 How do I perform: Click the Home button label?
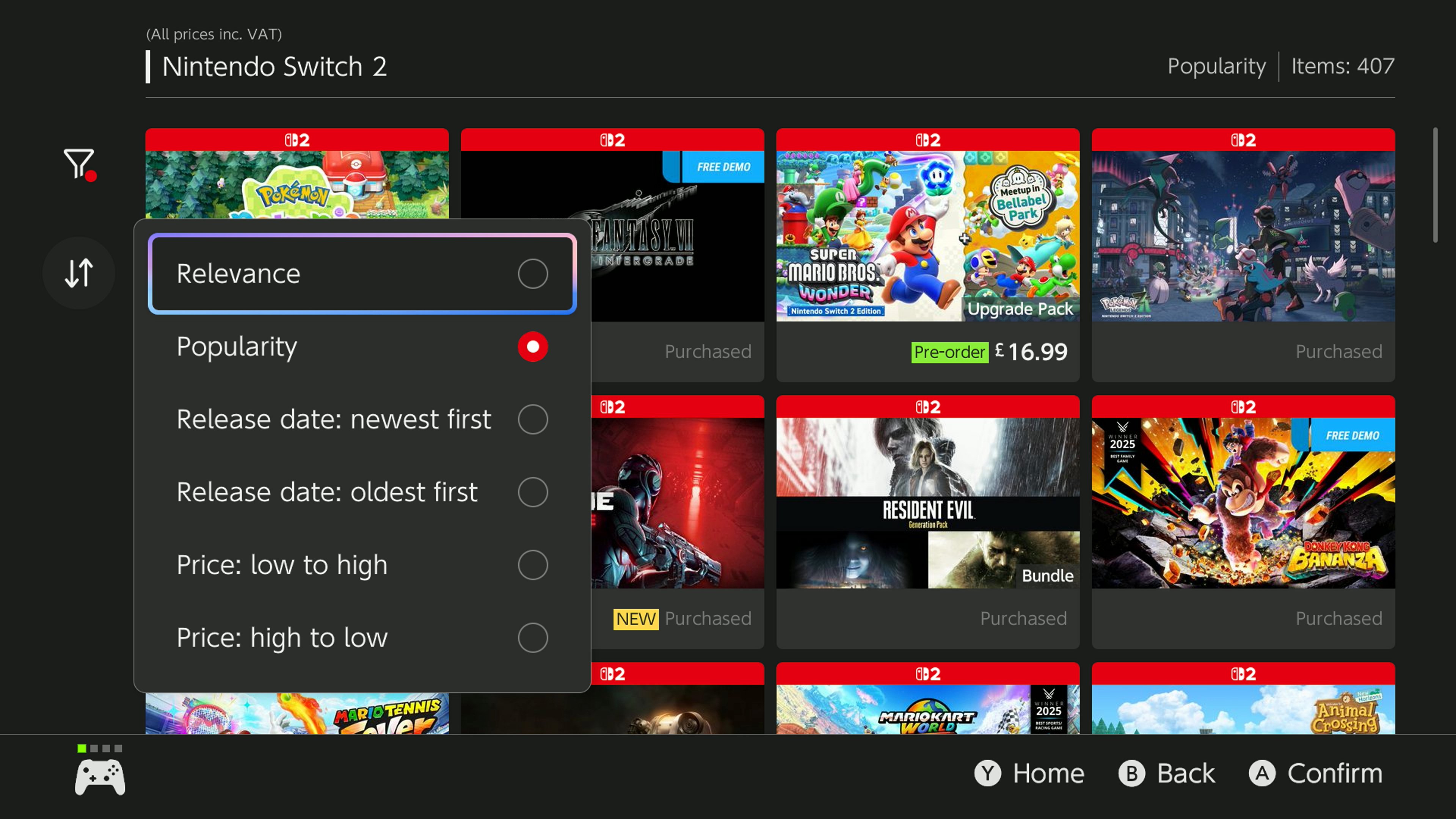[1048, 773]
